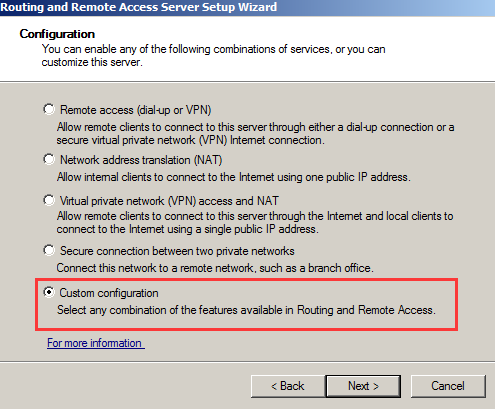Click the "Network address translation (NAT)" label text
Viewport: 495px width, 409px height.
coord(141,160)
